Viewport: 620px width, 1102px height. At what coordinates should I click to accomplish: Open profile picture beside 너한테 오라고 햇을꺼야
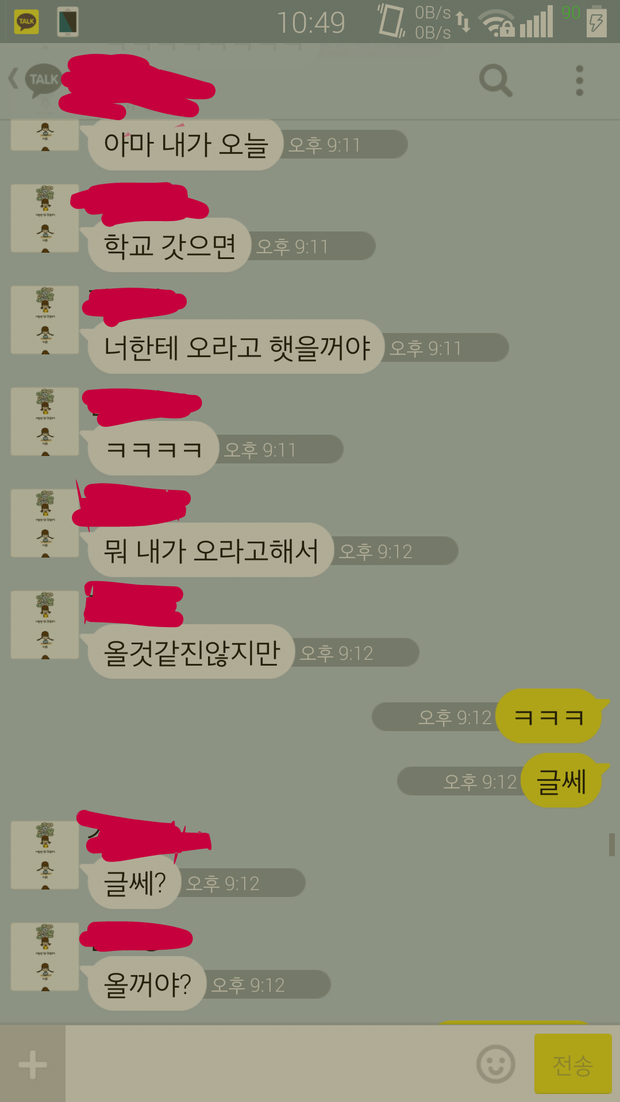[44, 320]
